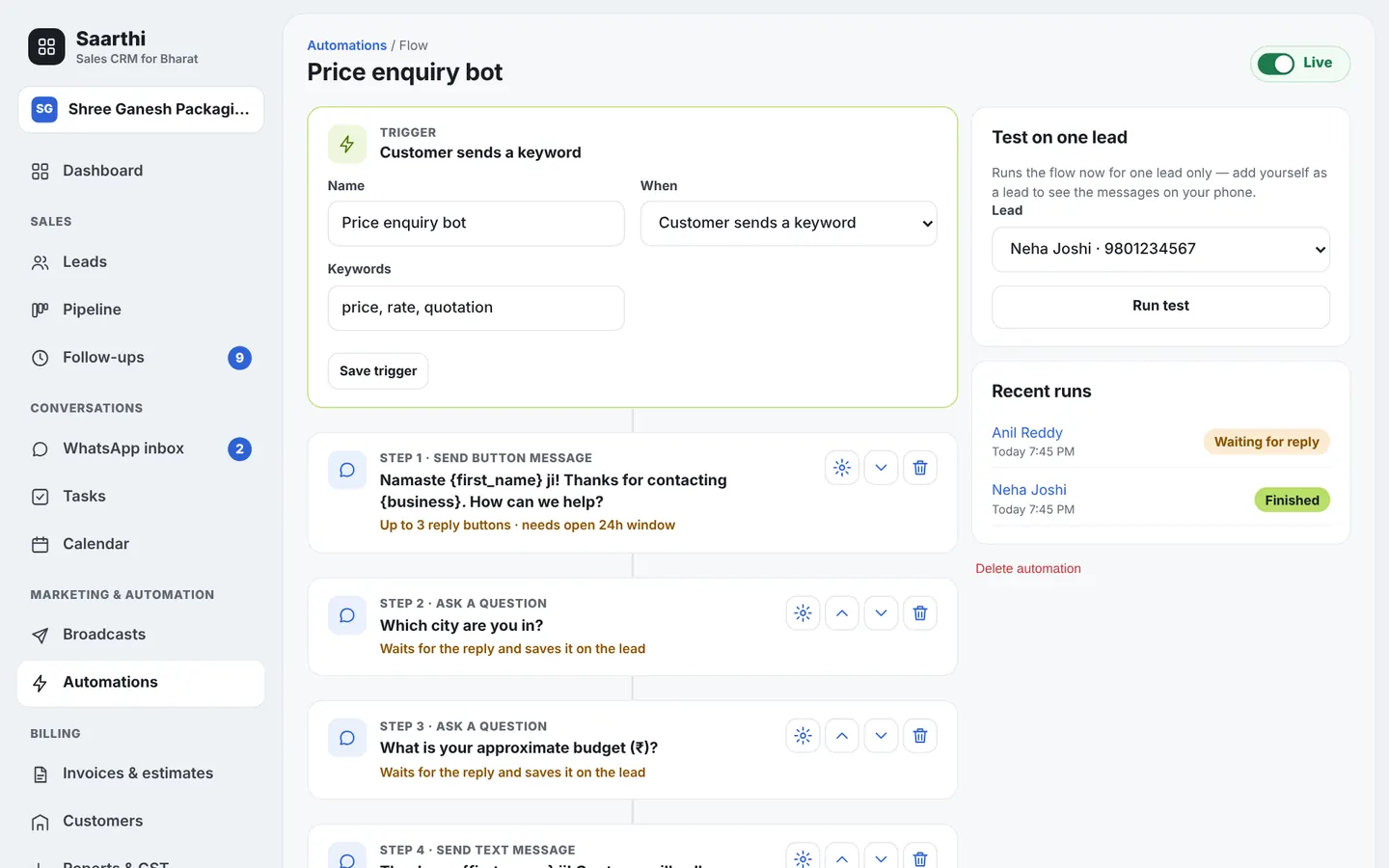Open the Leads section
This screenshot has width=1389, height=868.
pos(141,262)
